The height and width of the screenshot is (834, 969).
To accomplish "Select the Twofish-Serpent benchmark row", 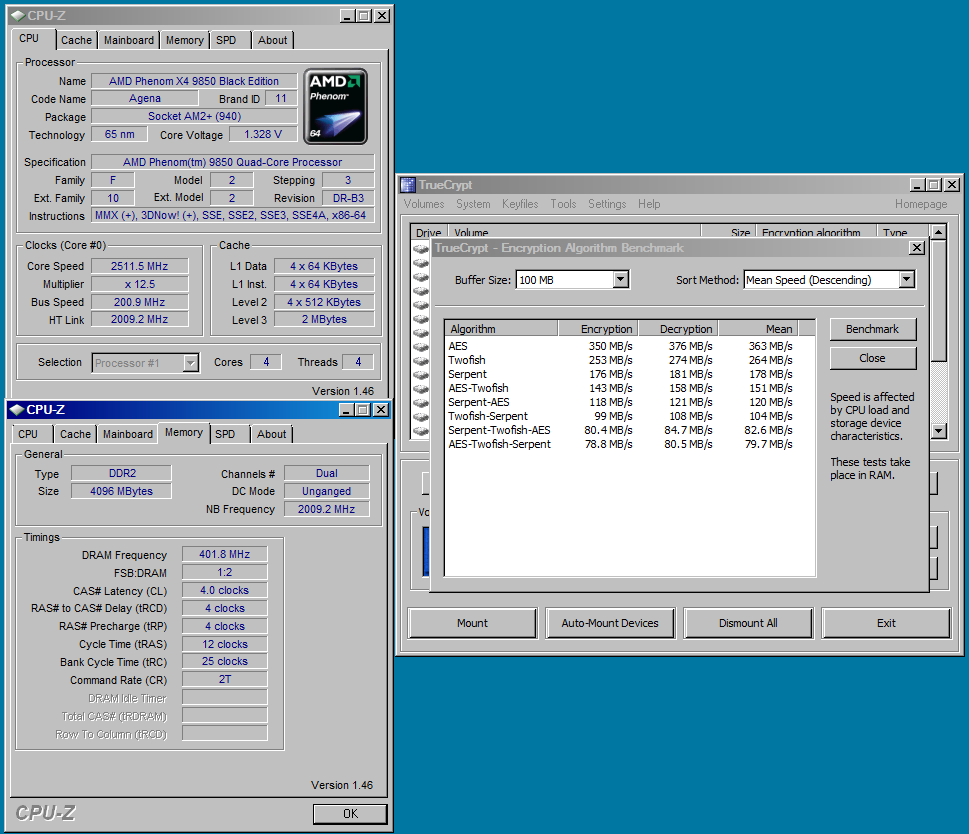I will 620,416.
